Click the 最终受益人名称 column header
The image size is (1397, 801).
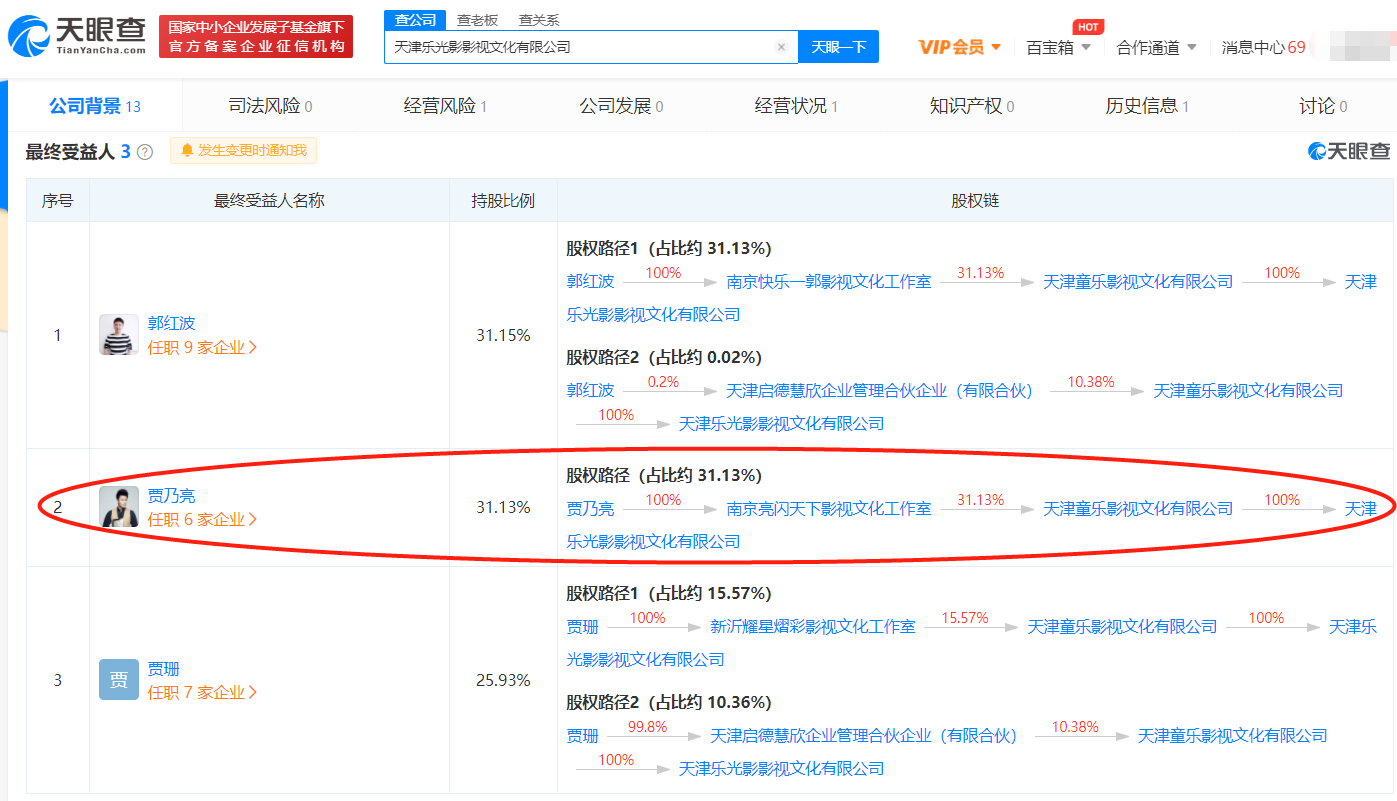[x=269, y=201]
